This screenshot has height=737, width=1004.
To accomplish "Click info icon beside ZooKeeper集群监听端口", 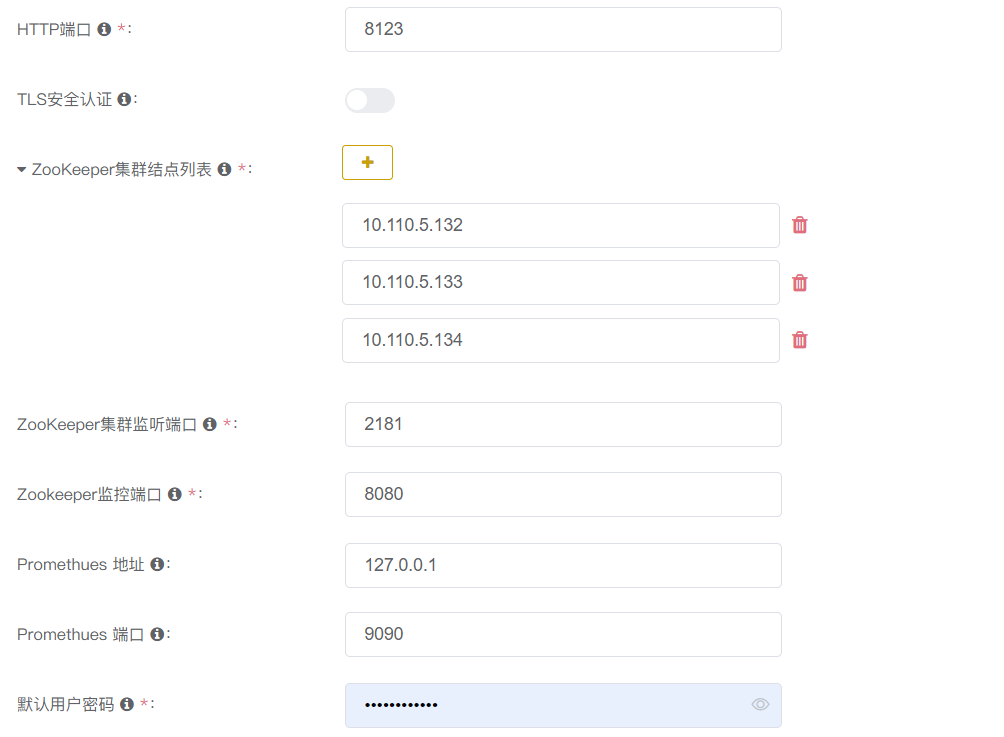I will 209,424.
